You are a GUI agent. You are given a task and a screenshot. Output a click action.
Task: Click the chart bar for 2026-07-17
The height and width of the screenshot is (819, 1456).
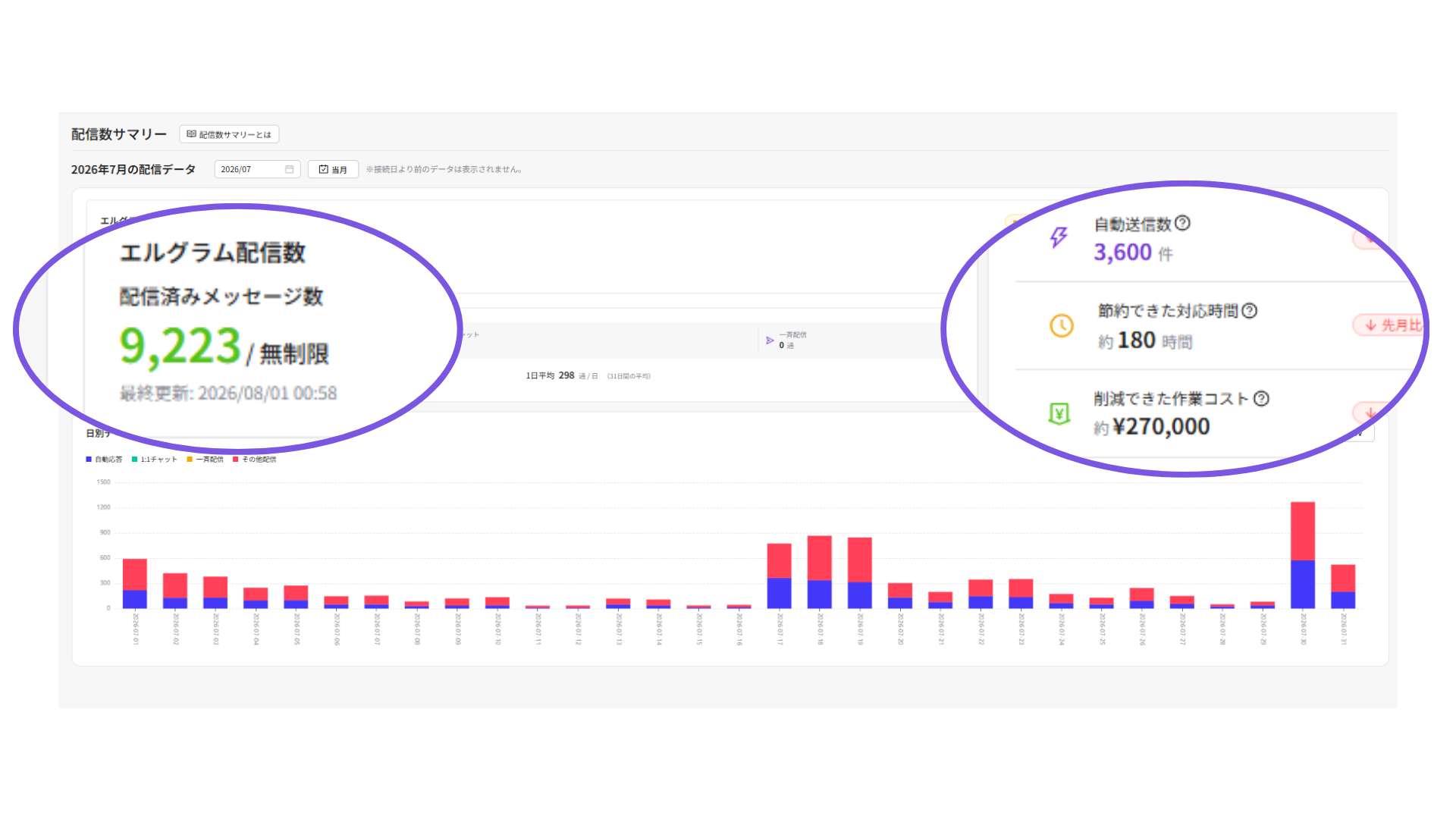click(x=780, y=576)
